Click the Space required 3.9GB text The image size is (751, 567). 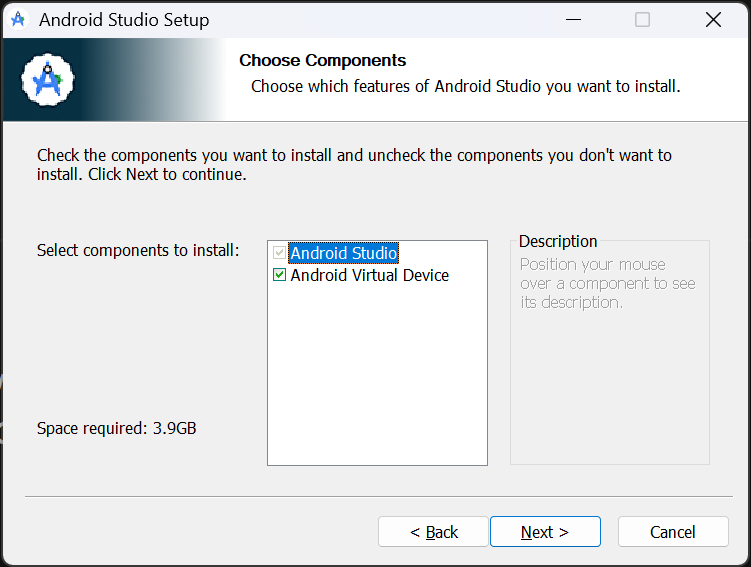(x=117, y=428)
